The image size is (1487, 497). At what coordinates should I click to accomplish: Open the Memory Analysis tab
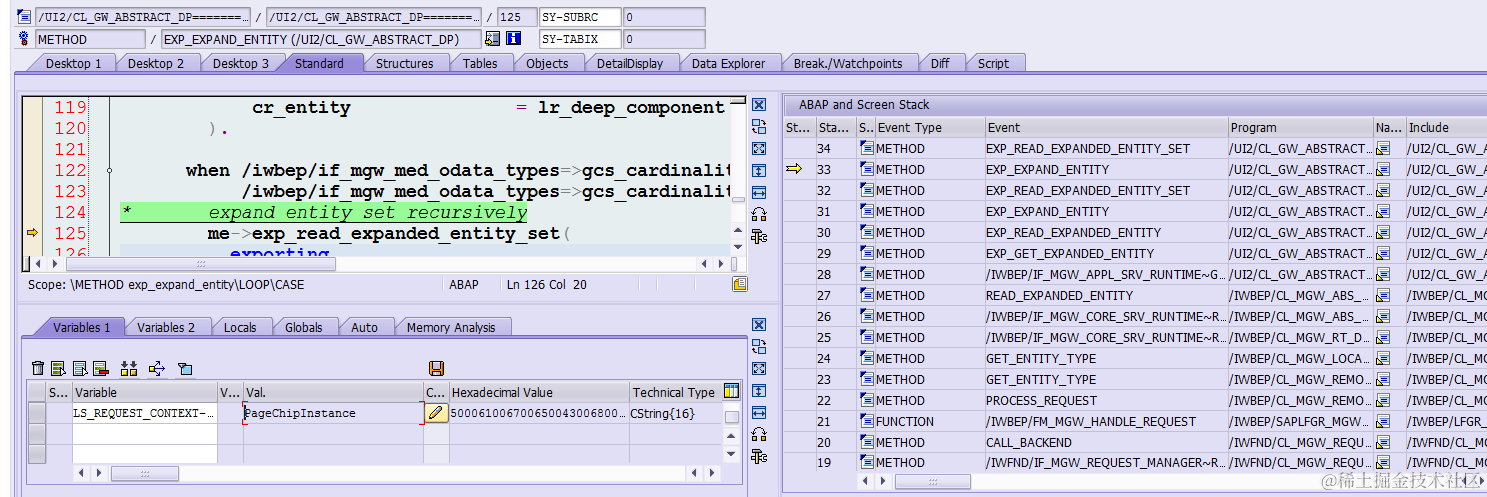tap(450, 327)
